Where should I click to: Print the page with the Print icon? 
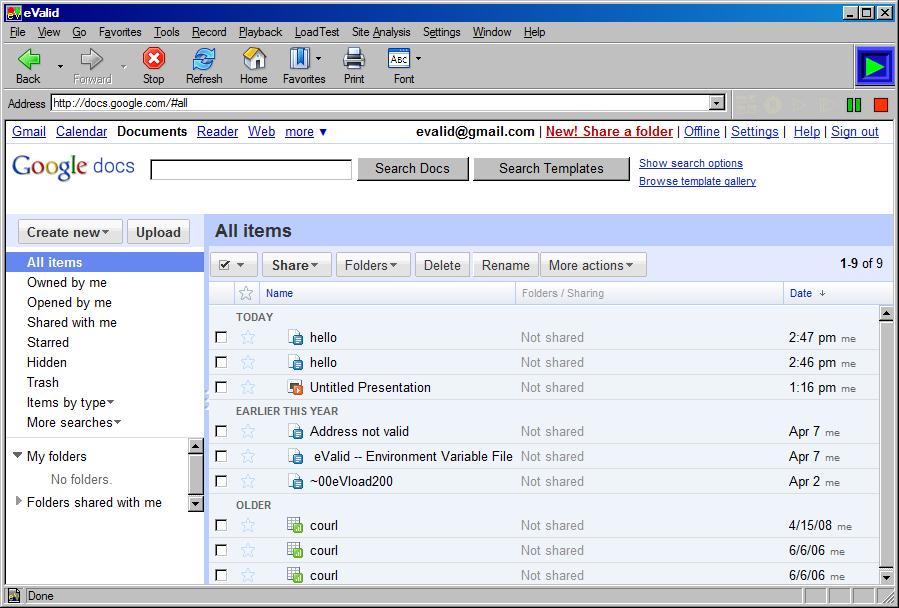point(354,59)
